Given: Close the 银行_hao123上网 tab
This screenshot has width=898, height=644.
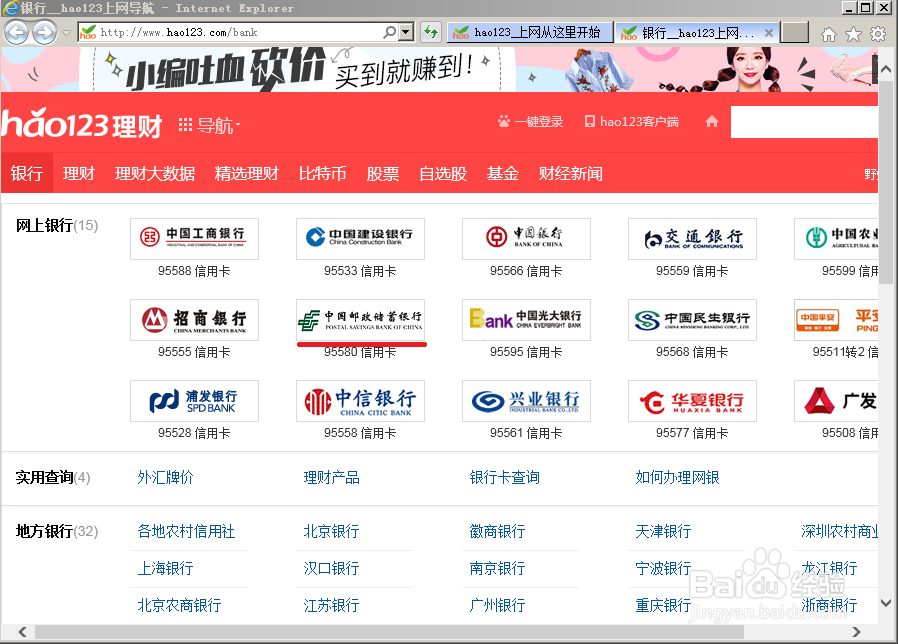Looking at the screenshot, I should (x=769, y=33).
